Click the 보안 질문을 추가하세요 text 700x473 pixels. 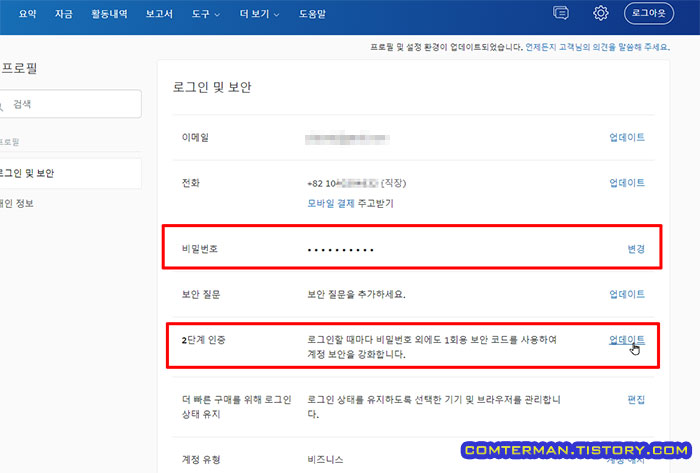tap(356, 295)
